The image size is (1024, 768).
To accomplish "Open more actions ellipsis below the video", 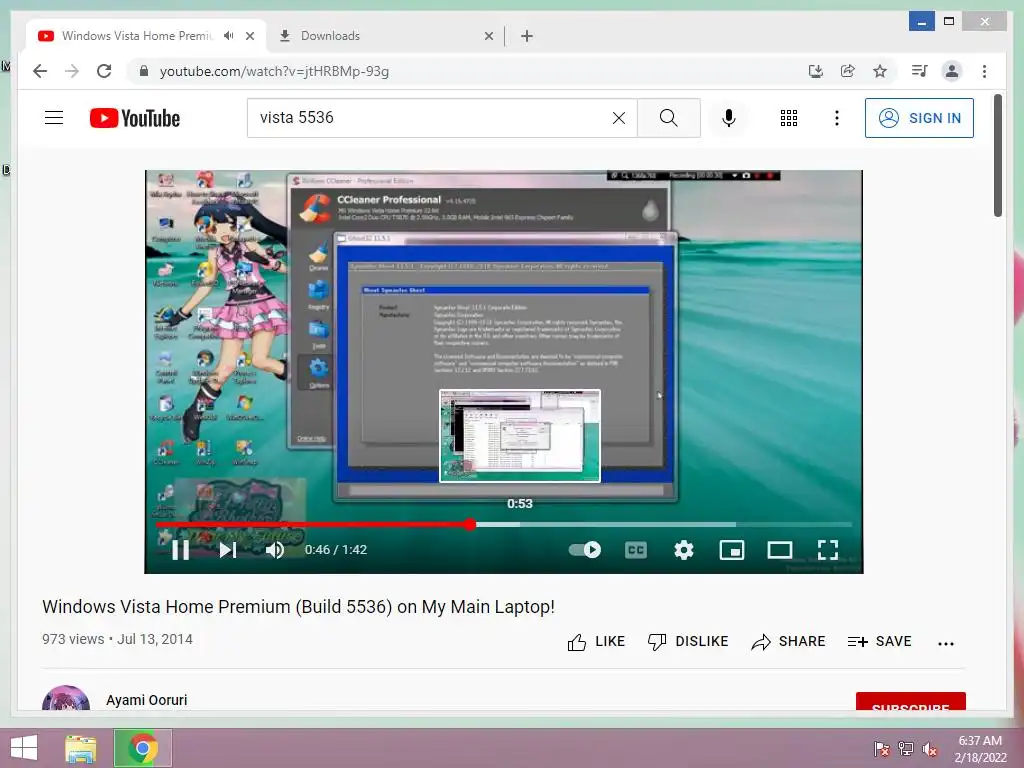I will click(x=946, y=643).
